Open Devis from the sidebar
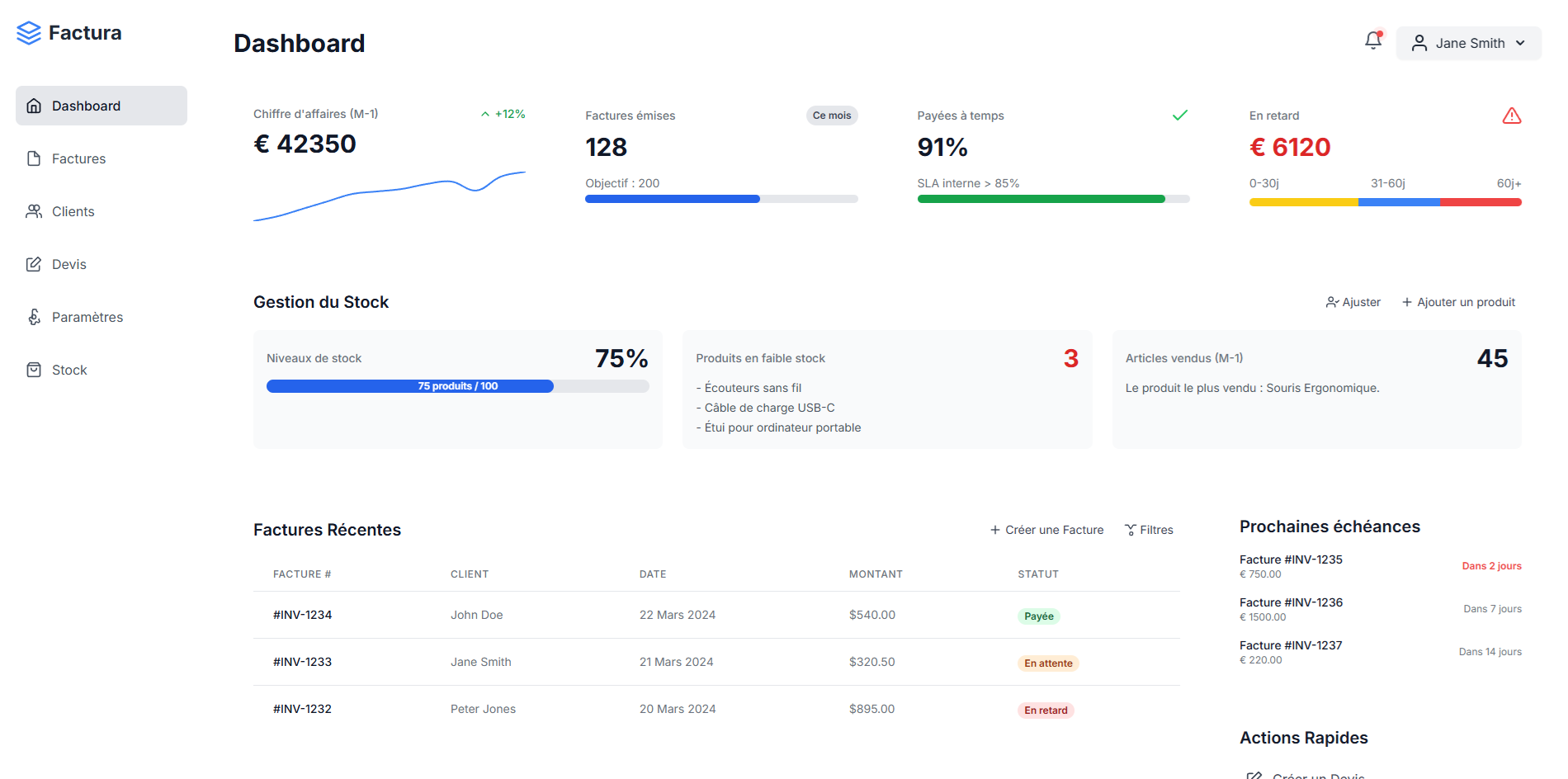The image size is (1568, 779). point(33,264)
